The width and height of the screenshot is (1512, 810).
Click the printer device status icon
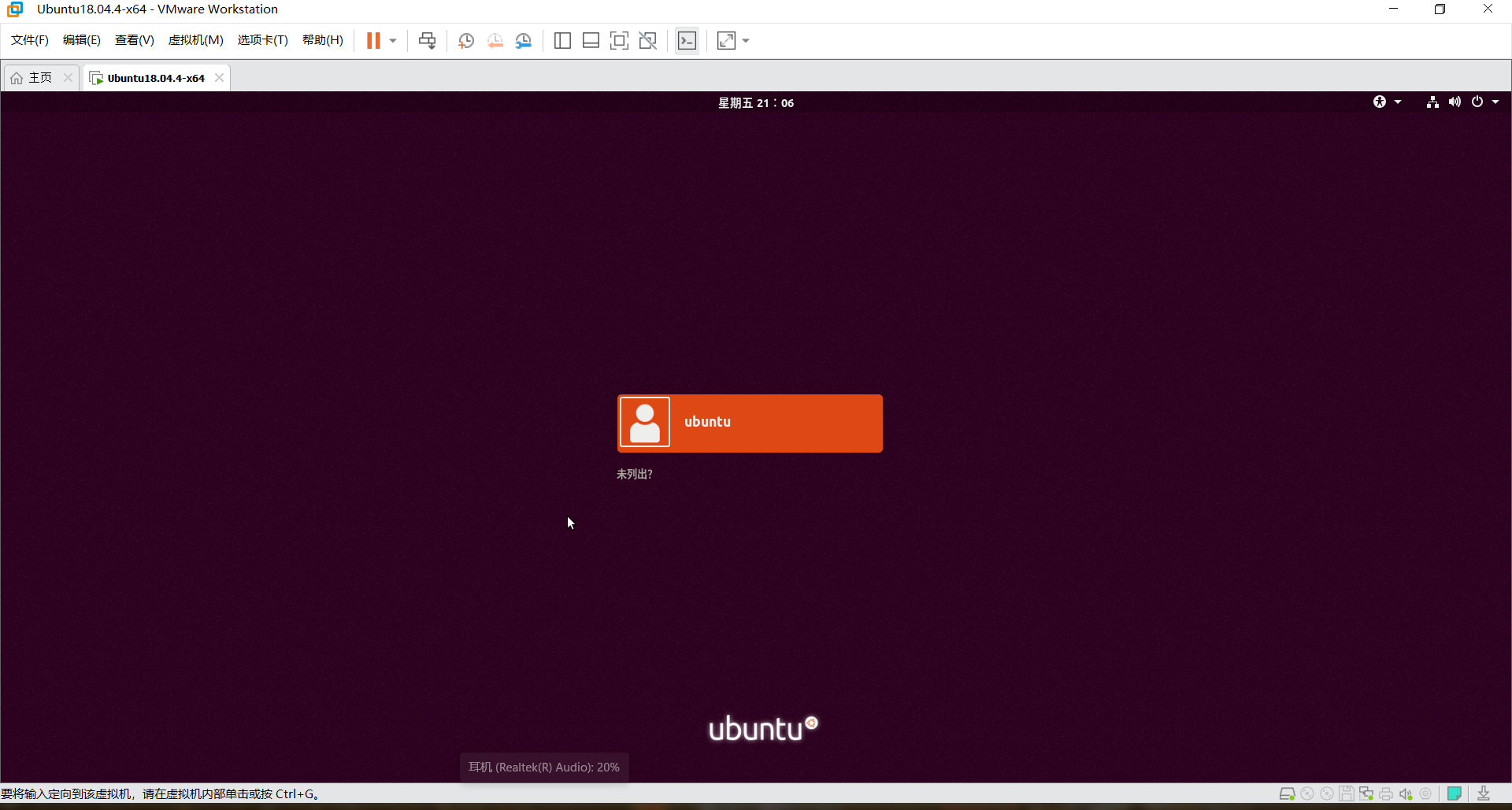[1386, 793]
